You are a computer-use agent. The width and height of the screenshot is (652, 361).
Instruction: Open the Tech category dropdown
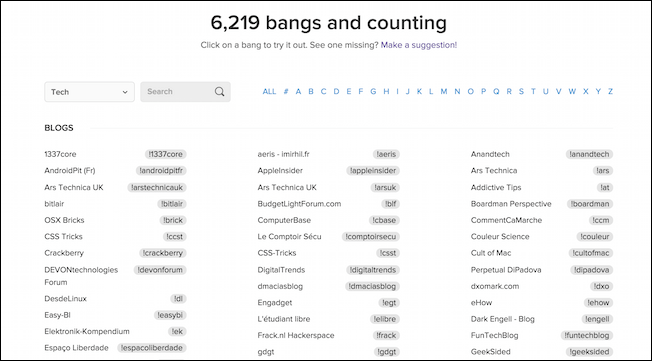pyautogui.click(x=89, y=92)
